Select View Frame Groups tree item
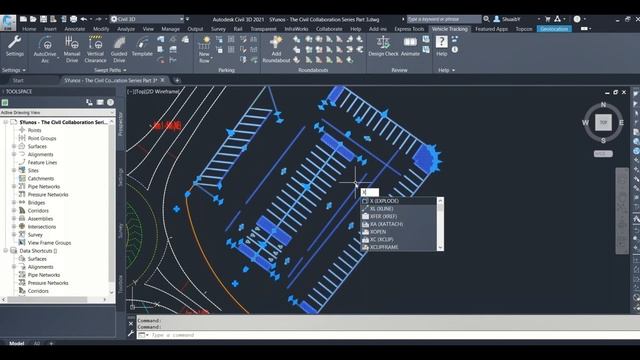The image size is (640, 360). point(49,243)
